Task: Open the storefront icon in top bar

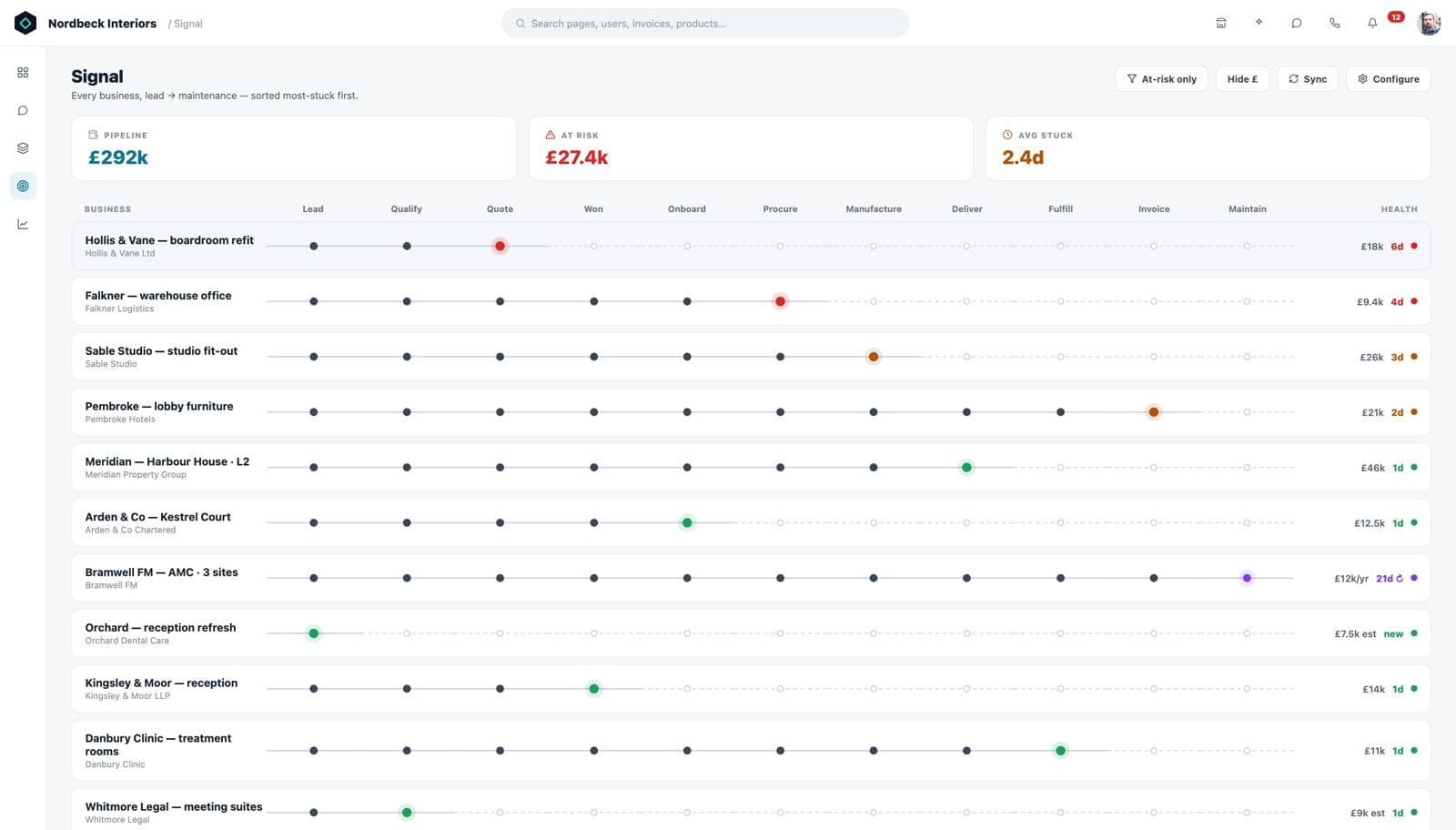Action: [1221, 23]
